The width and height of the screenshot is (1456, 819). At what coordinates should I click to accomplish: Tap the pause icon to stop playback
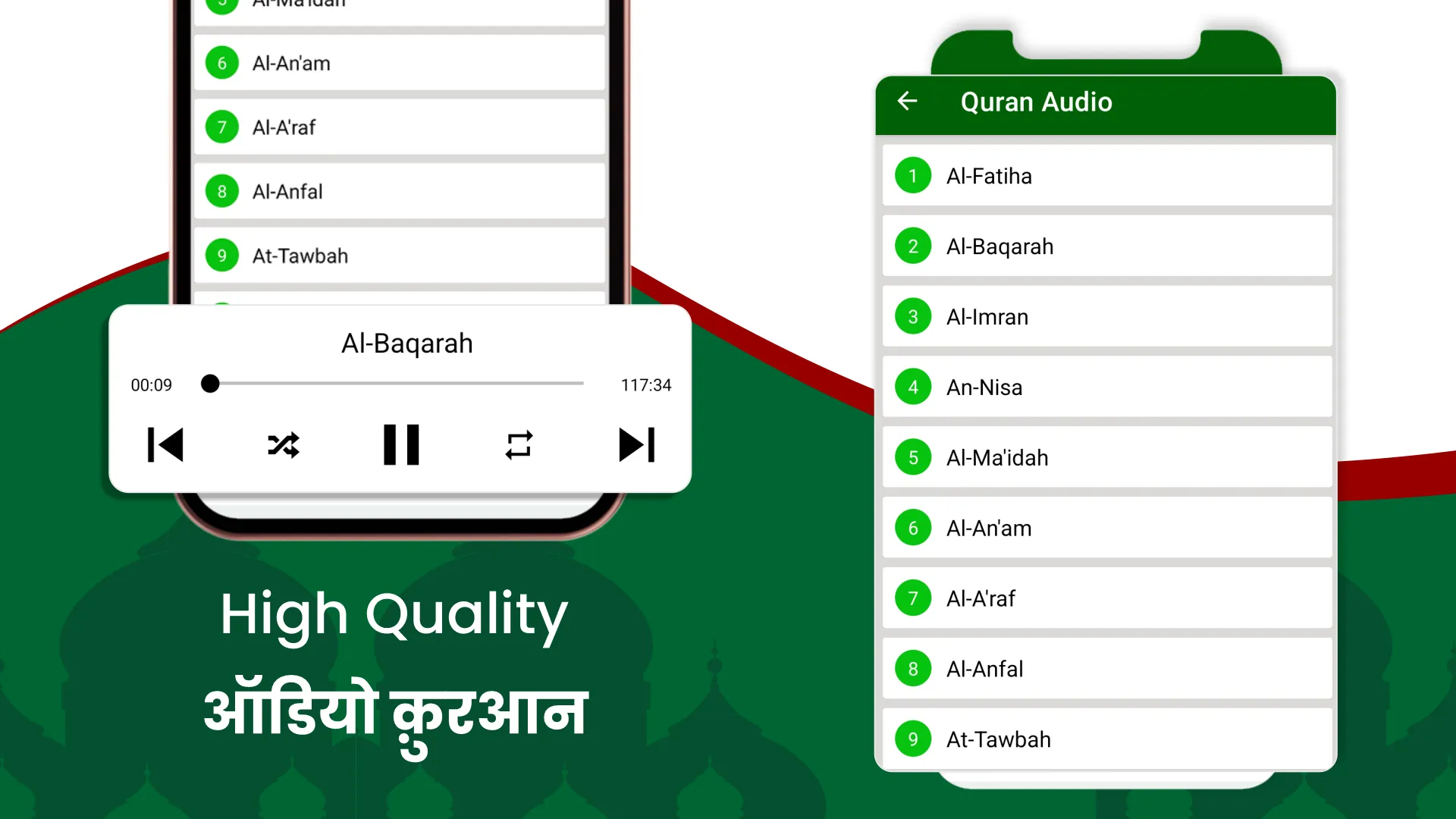pyautogui.click(x=400, y=445)
